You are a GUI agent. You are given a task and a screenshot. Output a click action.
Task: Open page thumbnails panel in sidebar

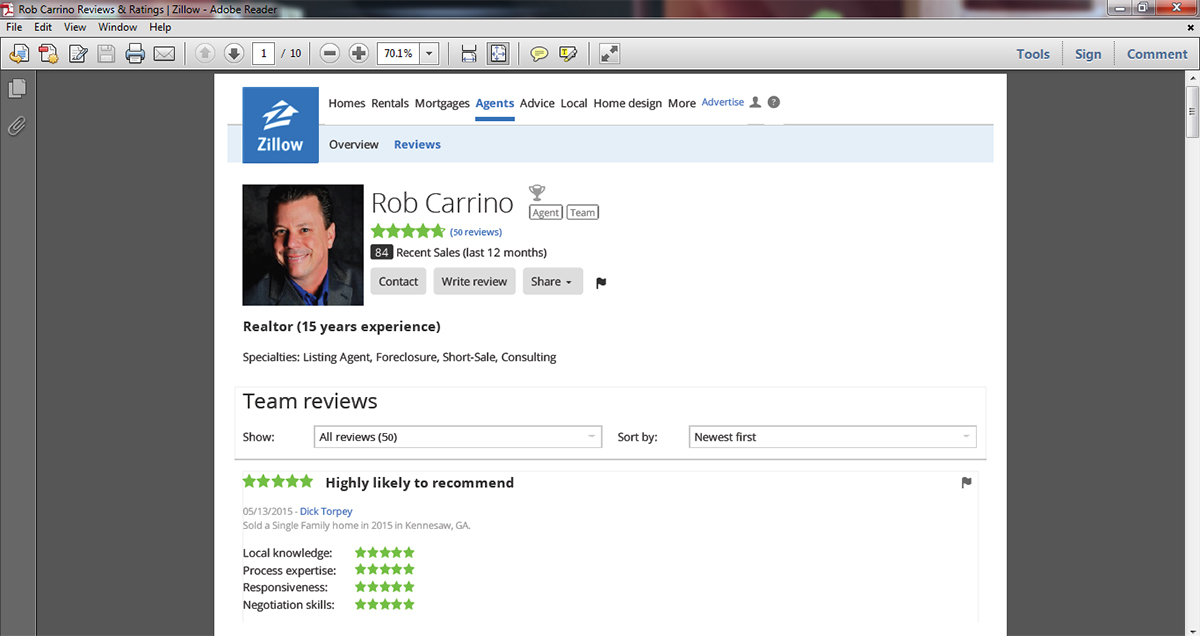click(17, 89)
